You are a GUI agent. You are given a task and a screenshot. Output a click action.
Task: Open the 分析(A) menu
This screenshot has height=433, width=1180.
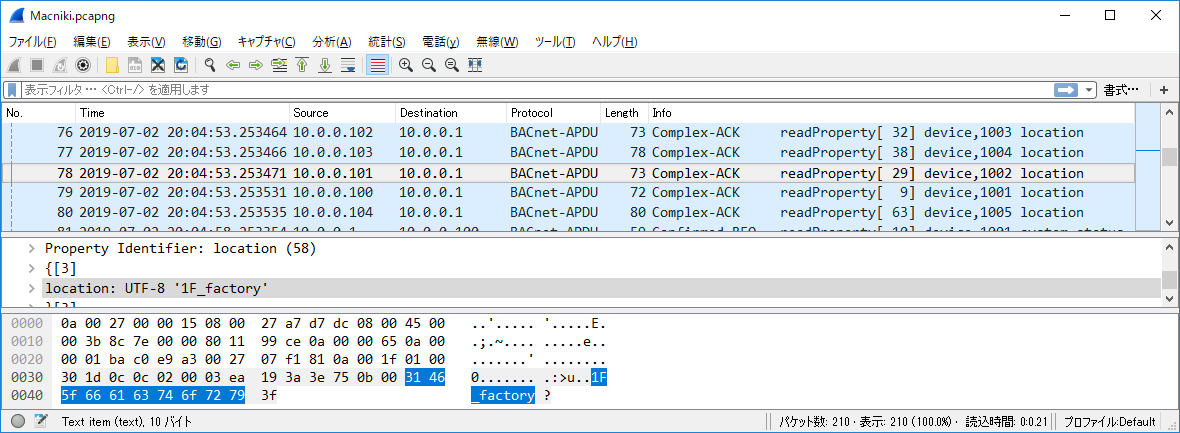click(332, 41)
